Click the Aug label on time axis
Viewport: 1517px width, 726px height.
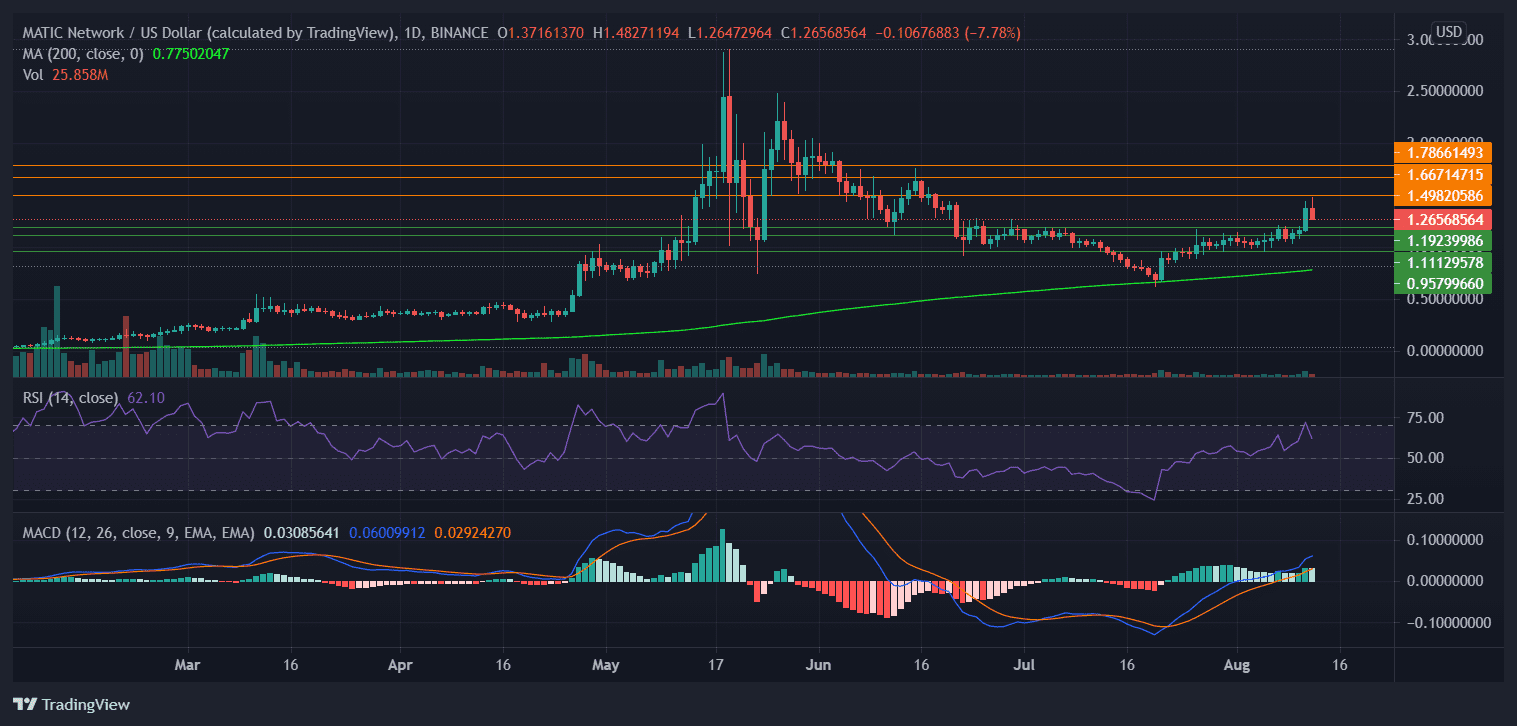tap(1237, 664)
